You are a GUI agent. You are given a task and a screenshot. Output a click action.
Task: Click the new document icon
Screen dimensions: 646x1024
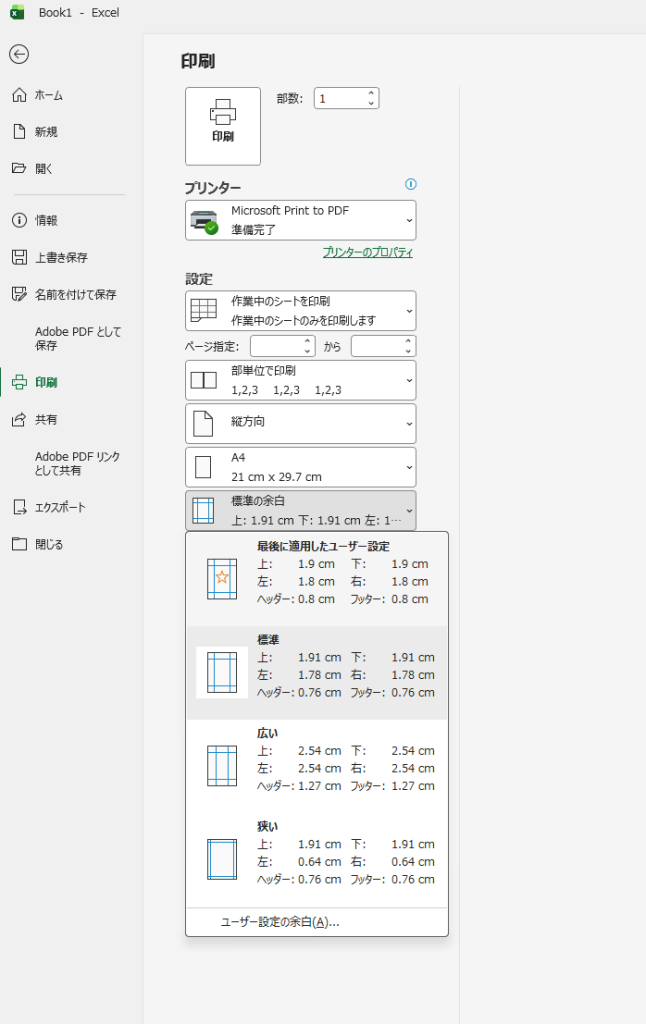point(20,132)
